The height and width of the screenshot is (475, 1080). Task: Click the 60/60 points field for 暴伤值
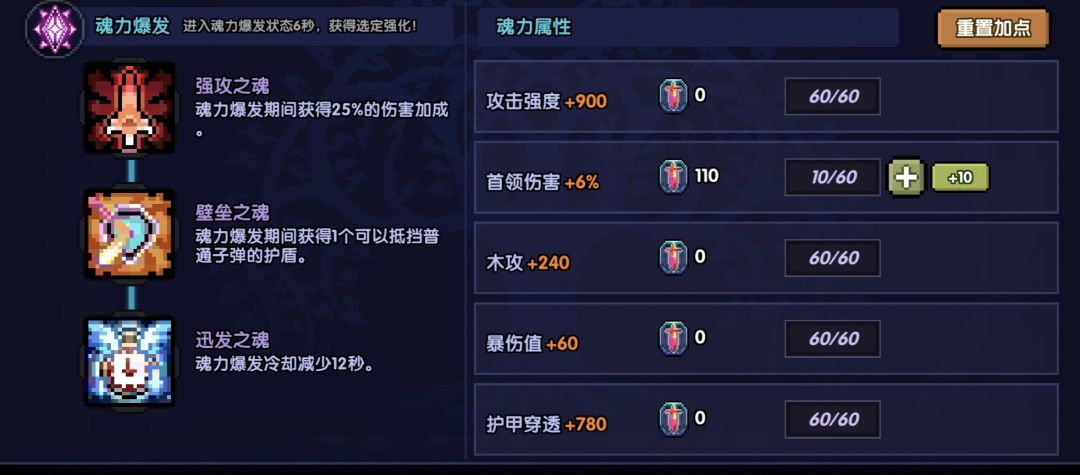[833, 339]
